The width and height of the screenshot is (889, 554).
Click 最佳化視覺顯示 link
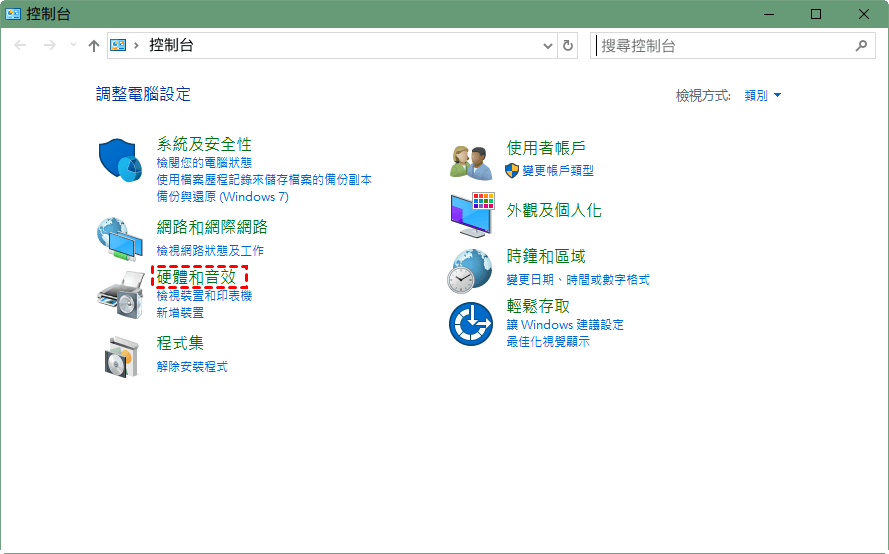548,342
